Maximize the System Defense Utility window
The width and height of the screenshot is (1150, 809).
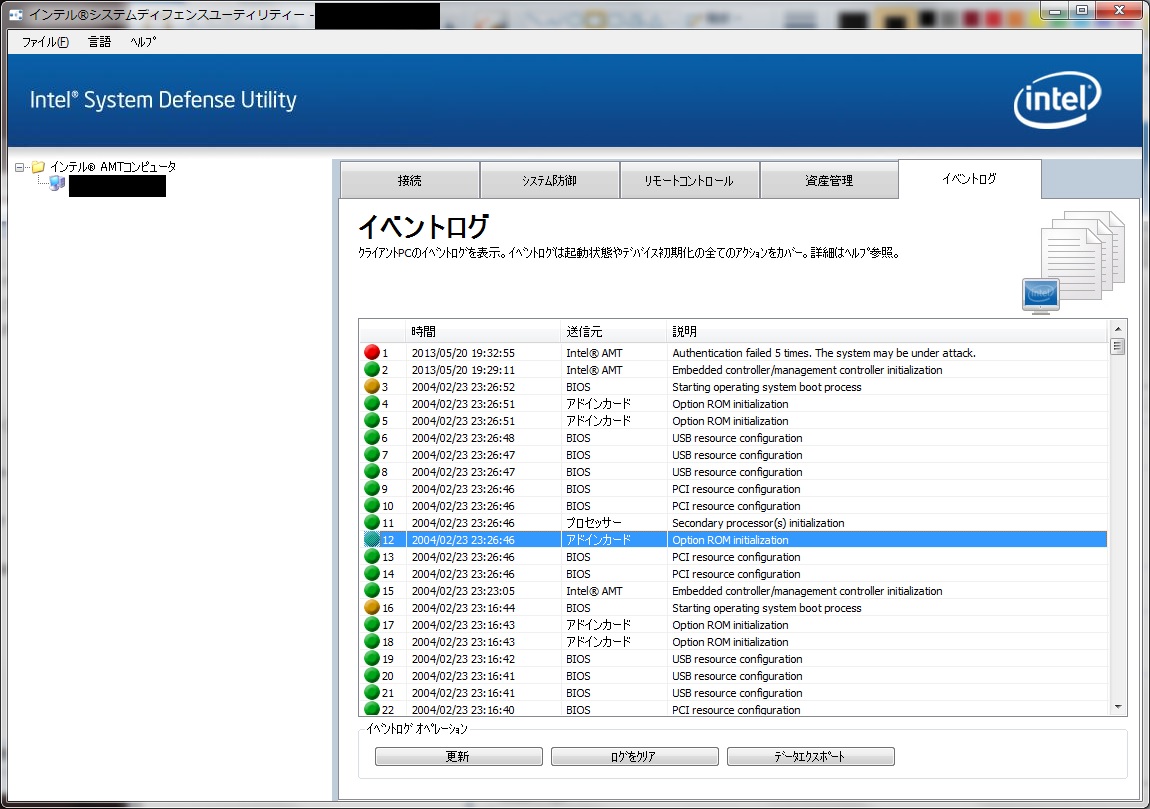(x=1083, y=10)
